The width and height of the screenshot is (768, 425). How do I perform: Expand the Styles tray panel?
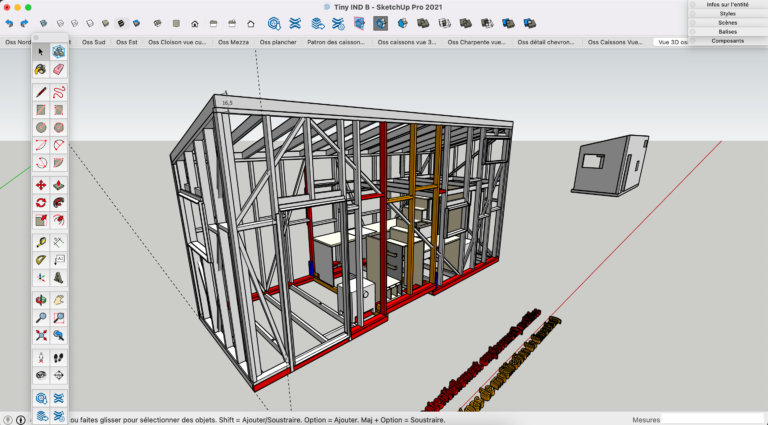pos(727,14)
